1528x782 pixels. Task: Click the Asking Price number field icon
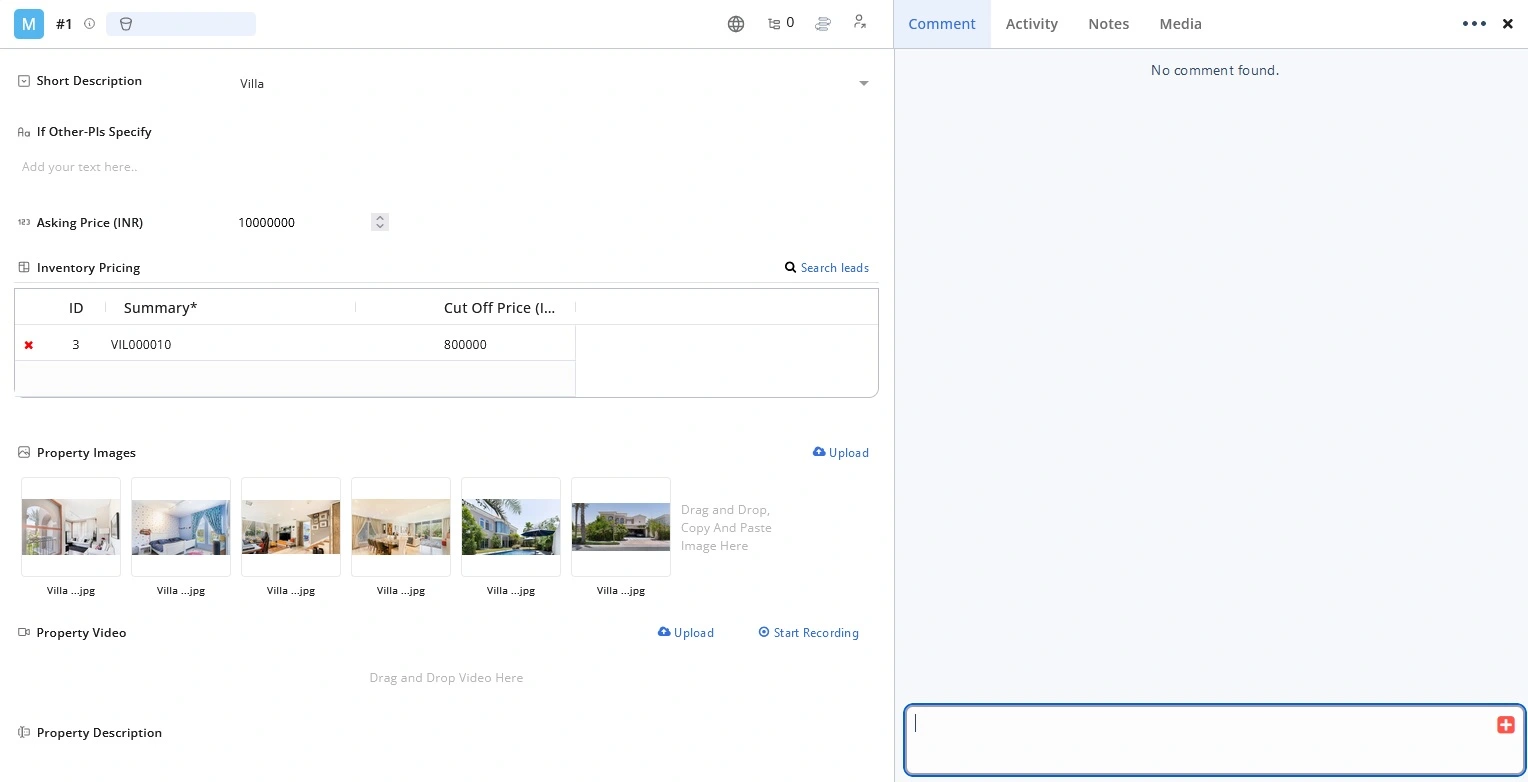pos(24,223)
